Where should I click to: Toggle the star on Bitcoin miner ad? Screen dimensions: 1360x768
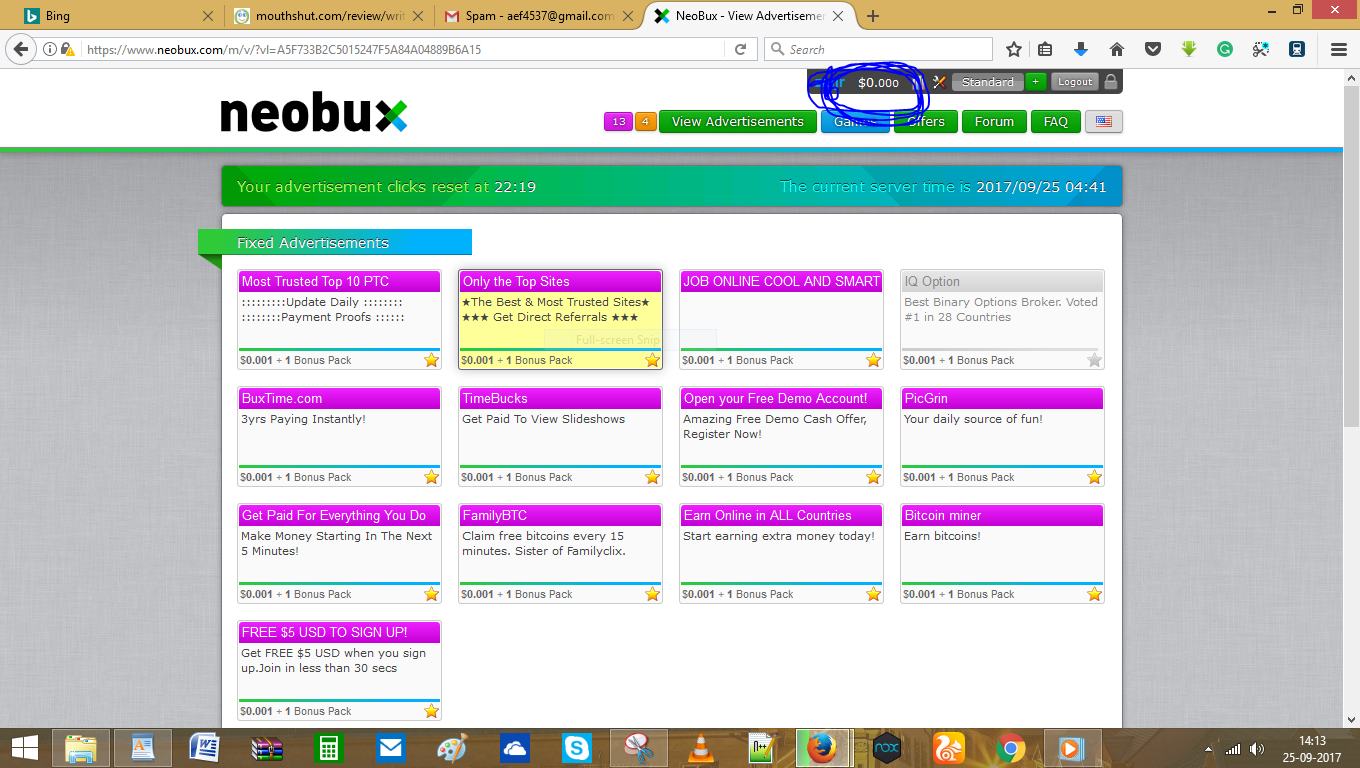point(1094,594)
